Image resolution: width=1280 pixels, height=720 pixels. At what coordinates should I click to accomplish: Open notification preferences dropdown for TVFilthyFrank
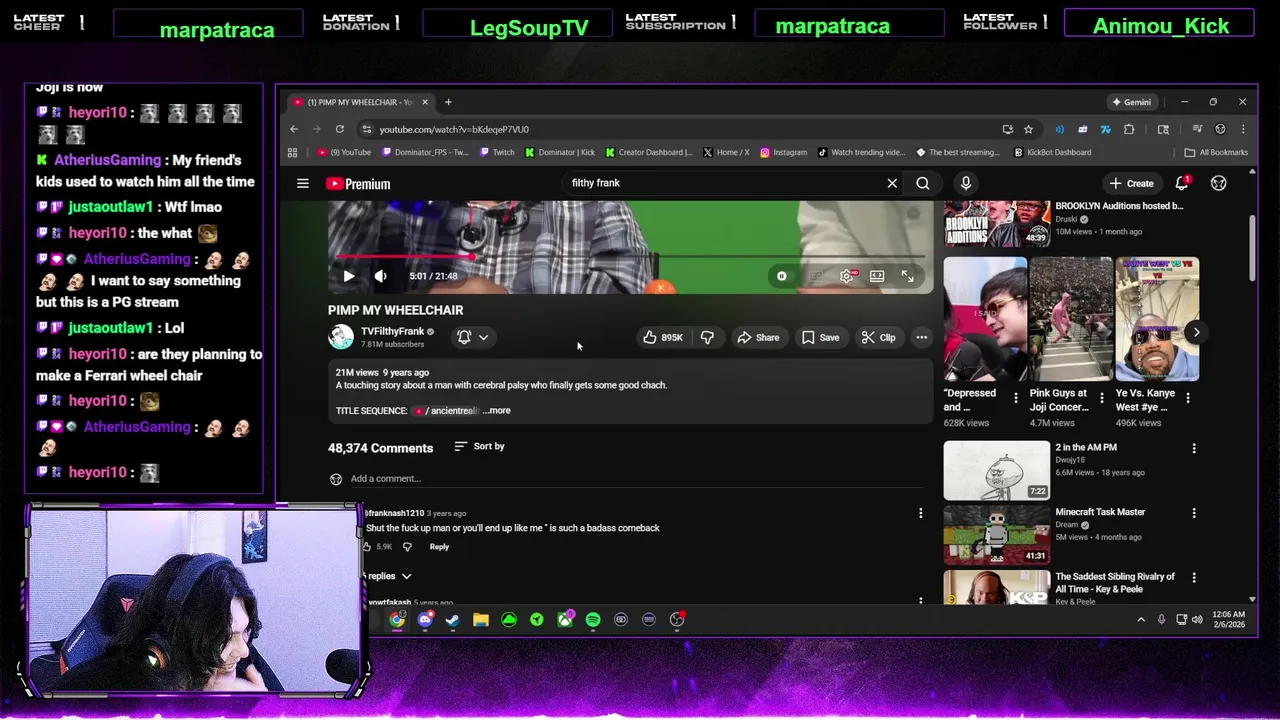pyautogui.click(x=473, y=337)
